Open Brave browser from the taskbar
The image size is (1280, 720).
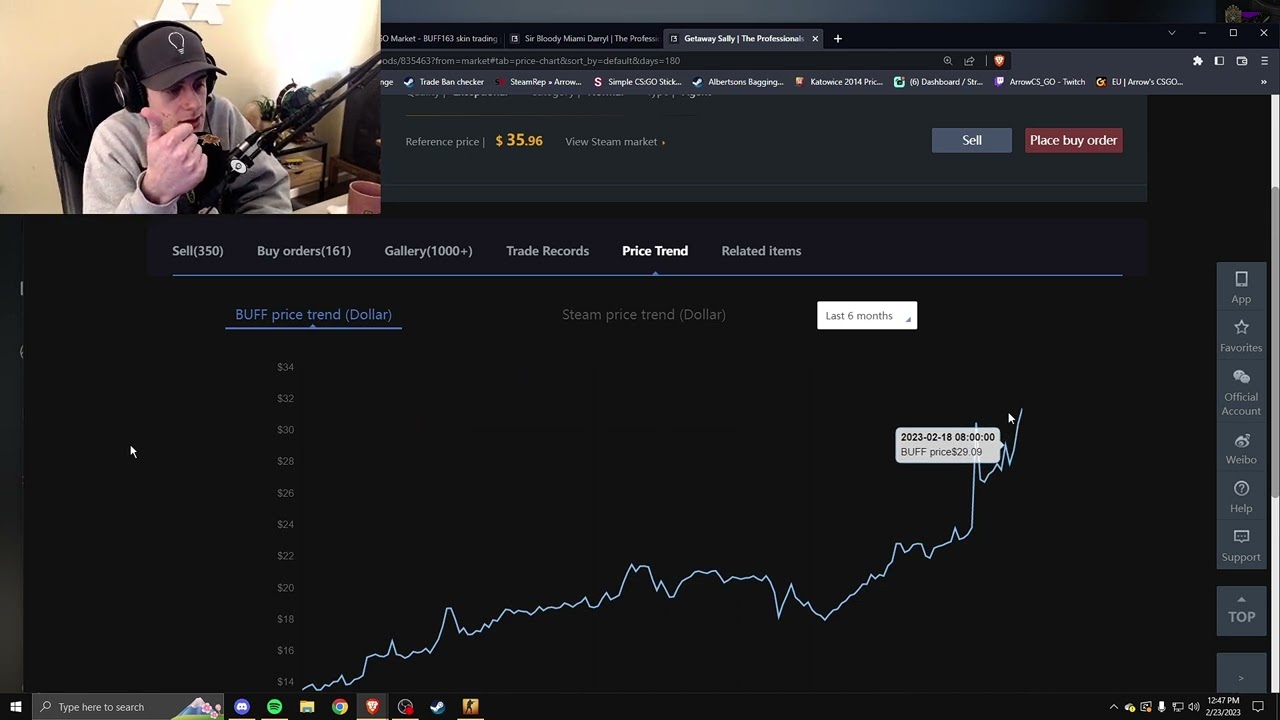(x=372, y=707)
